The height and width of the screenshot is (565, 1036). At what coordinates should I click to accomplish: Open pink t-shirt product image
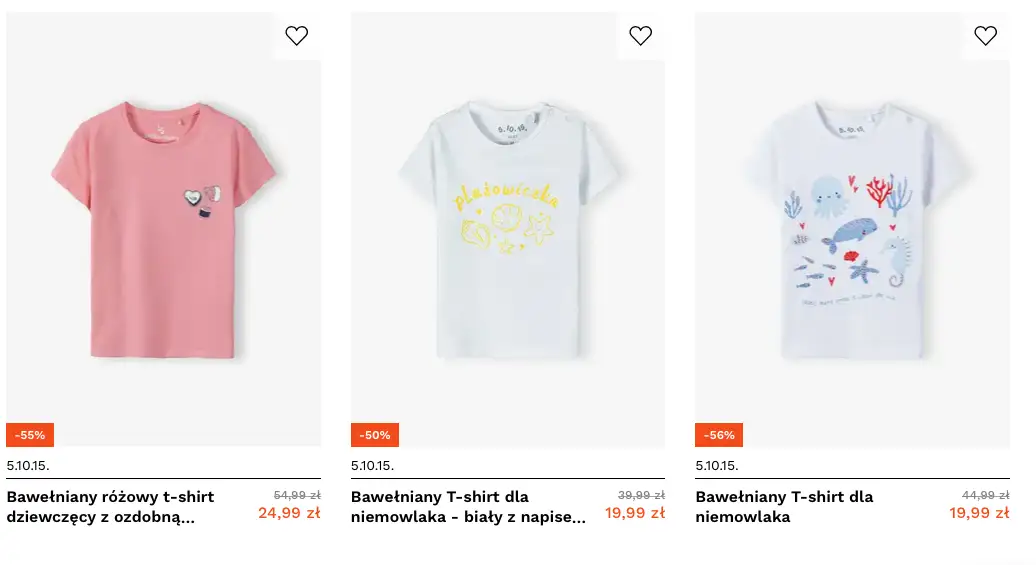(x=163, y=230)
